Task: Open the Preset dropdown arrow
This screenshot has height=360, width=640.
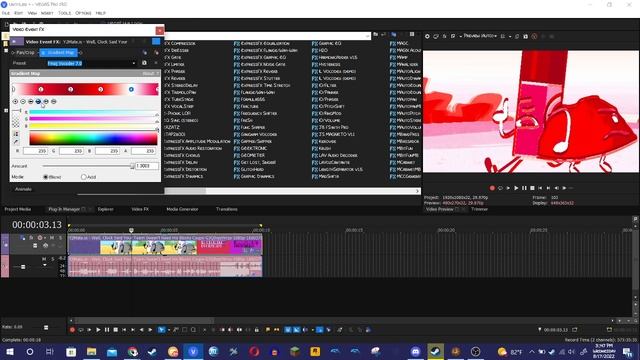Action: [x=133, y=63]
